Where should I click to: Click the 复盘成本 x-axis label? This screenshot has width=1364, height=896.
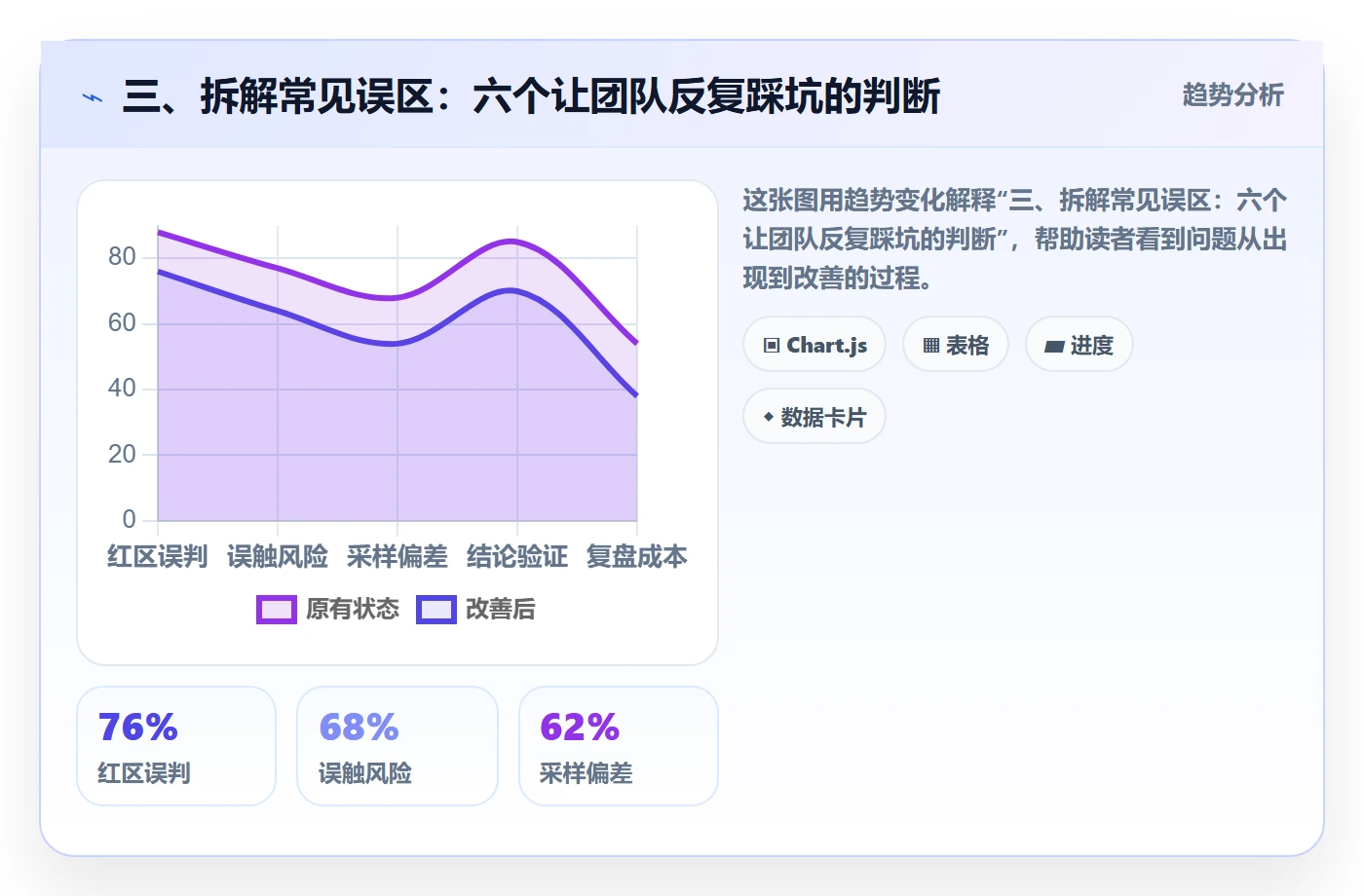click(x=637, y=557)
